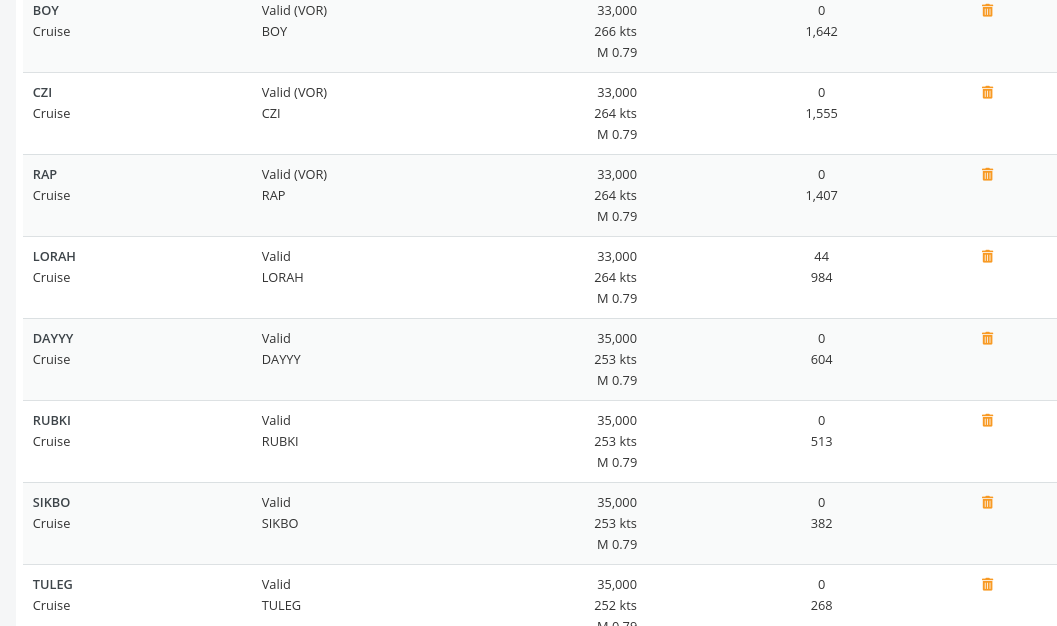Remove the RAP waypoint with trash icon

[987, 174]
